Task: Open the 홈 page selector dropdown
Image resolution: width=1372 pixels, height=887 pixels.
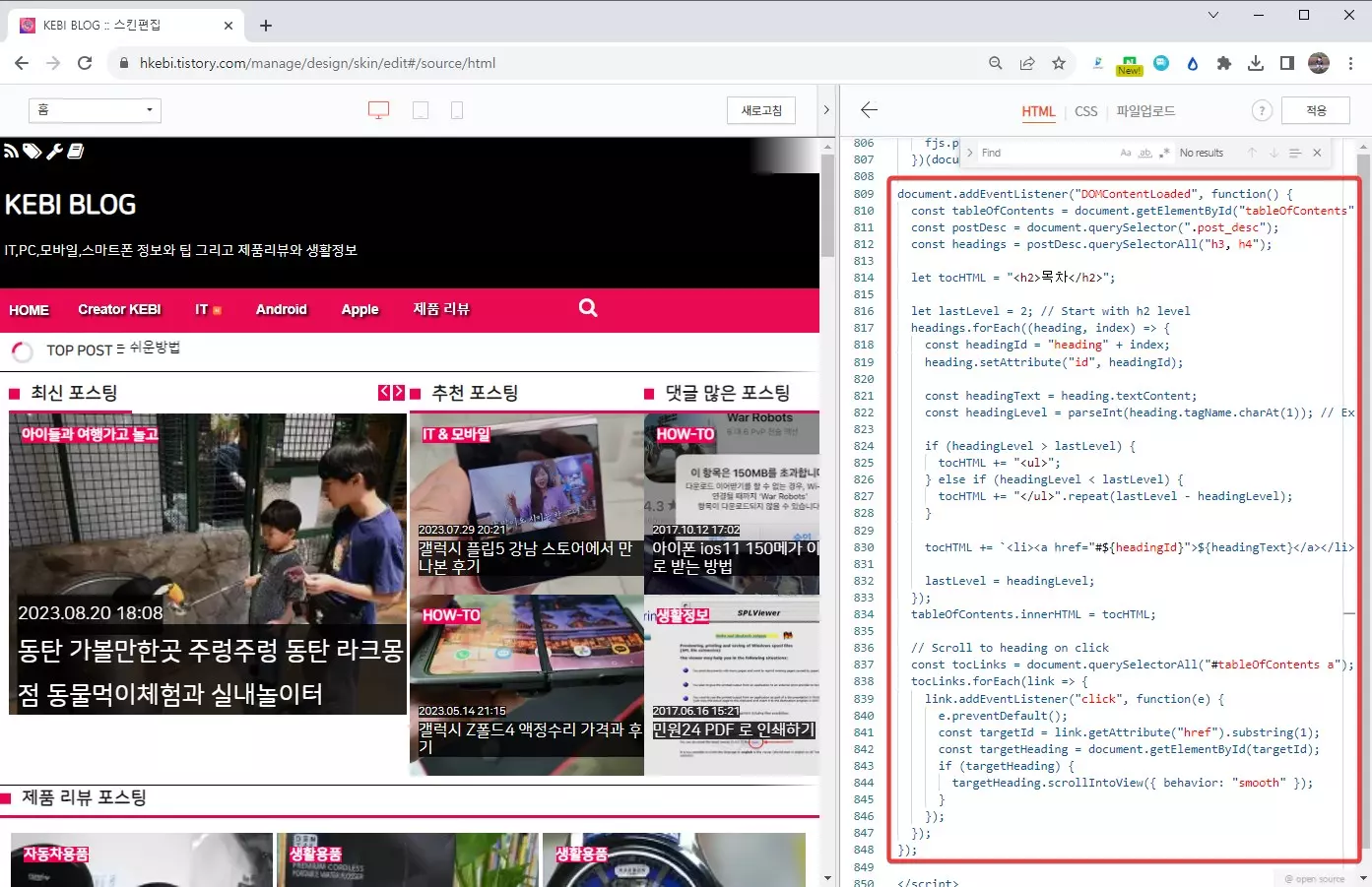Action: coord(95,110)
